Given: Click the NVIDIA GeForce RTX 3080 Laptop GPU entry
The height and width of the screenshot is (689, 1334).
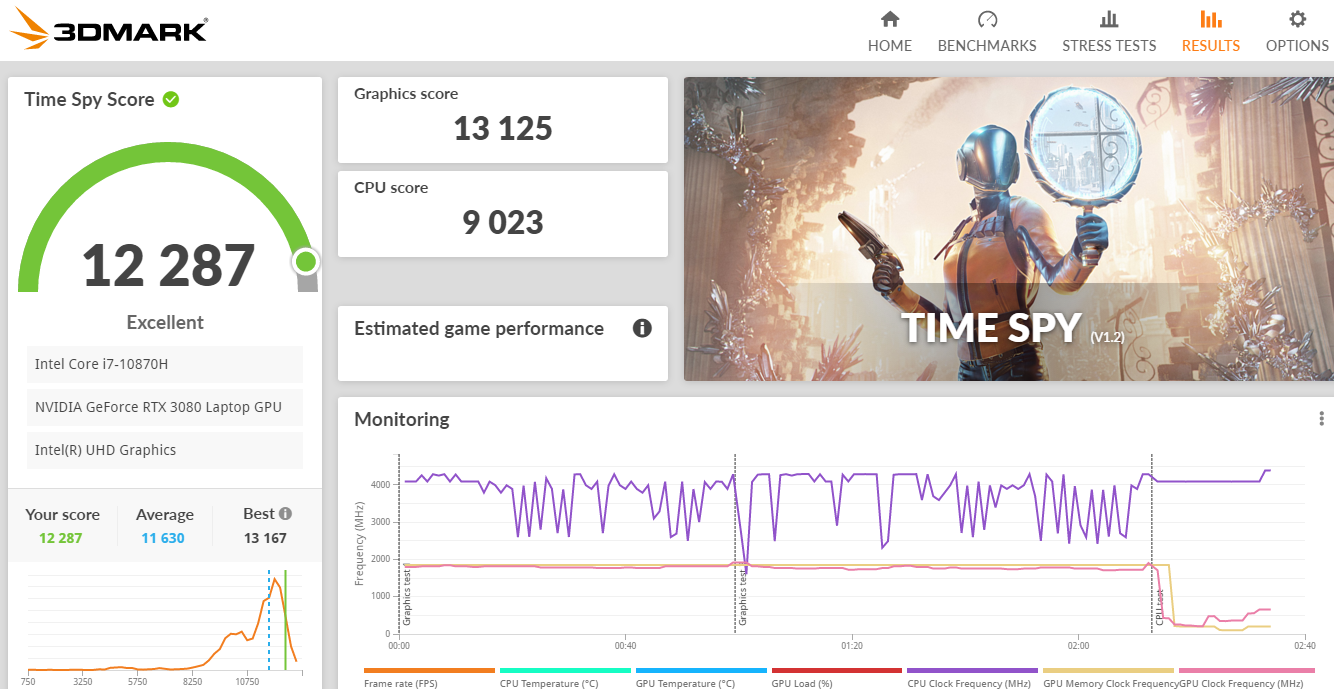Looking at the screenshot, I should (165, 407).
